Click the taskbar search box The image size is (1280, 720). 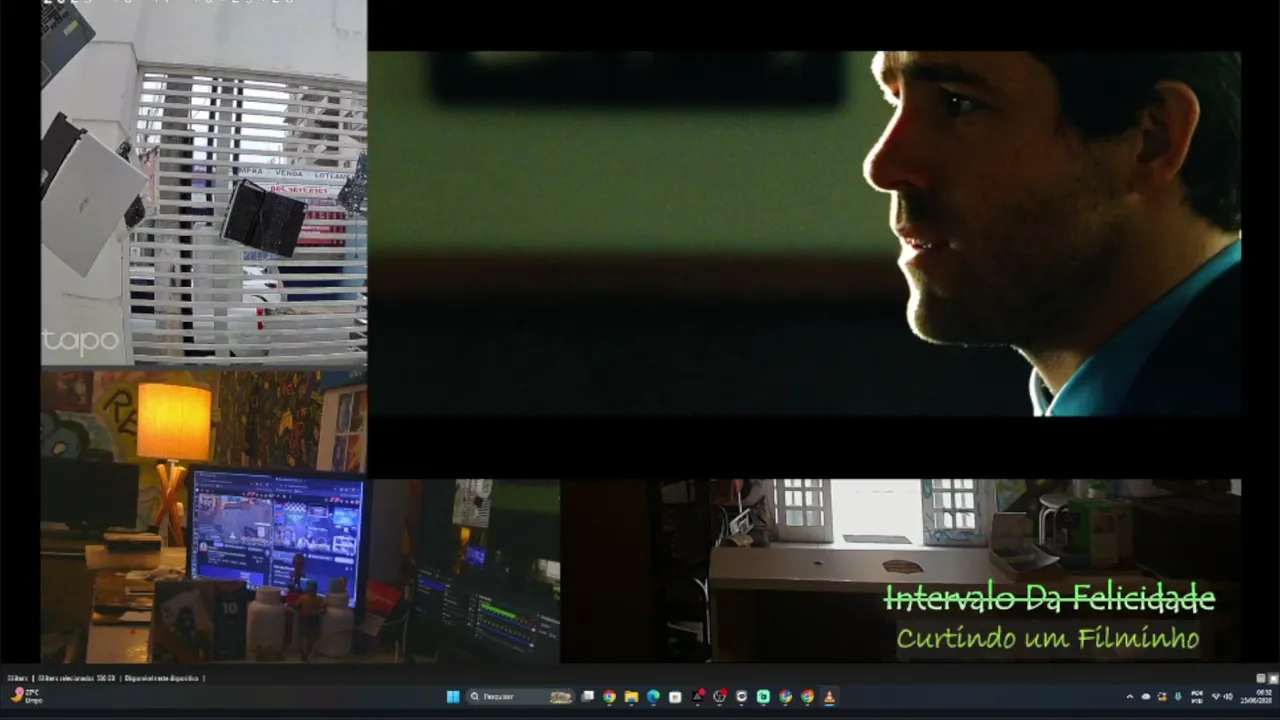point(521,697)
